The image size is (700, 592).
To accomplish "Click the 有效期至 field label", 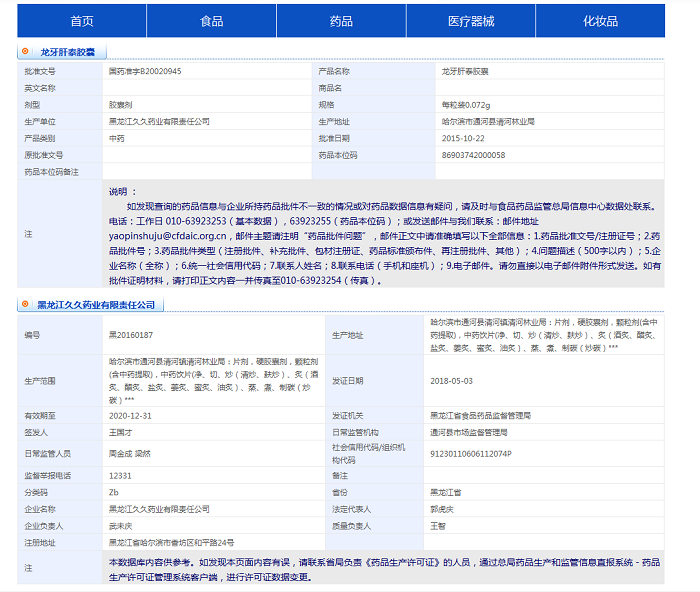I will tap(40, 416).
